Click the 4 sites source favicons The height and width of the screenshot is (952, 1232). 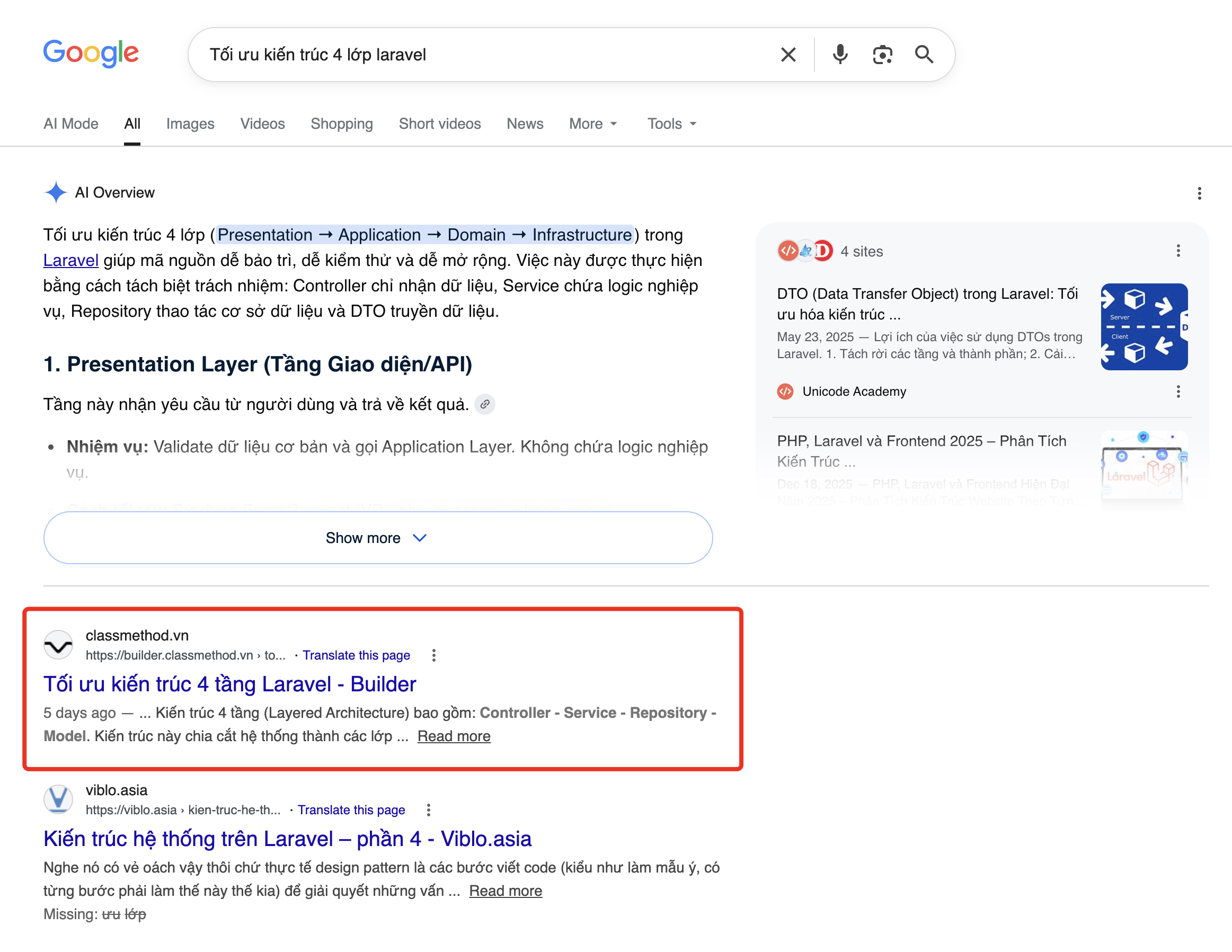[x=805, y=251]
